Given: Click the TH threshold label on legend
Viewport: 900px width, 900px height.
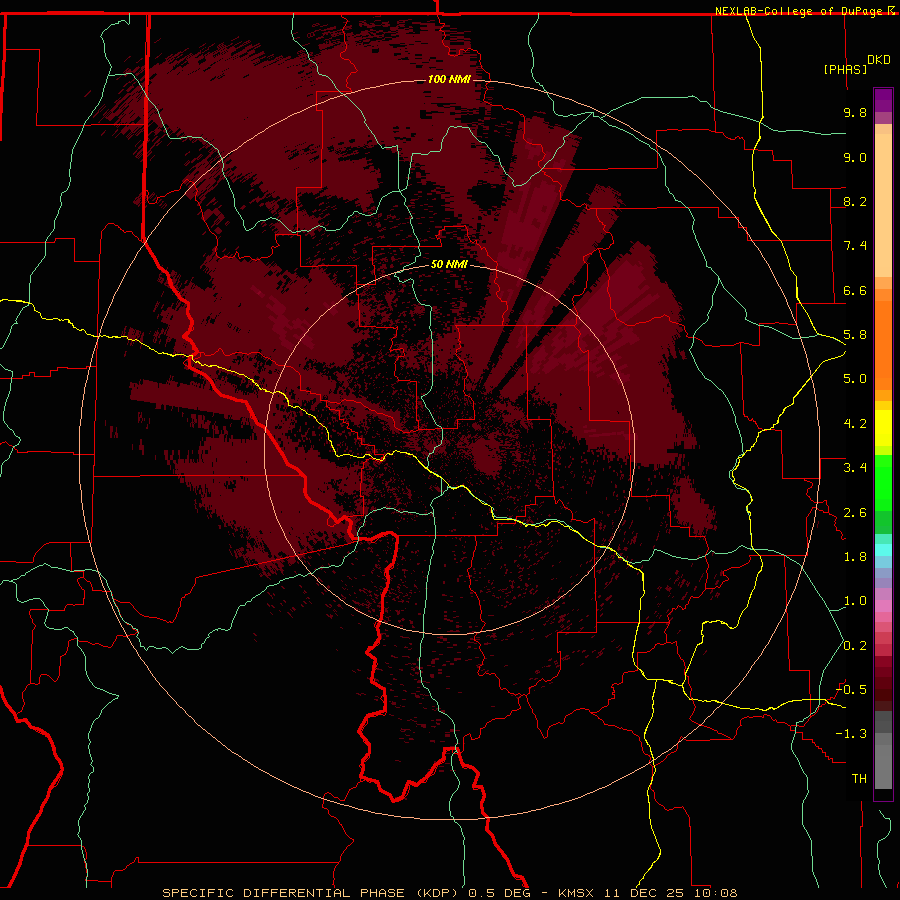Looking at the screenshot, I should (859, 779).
